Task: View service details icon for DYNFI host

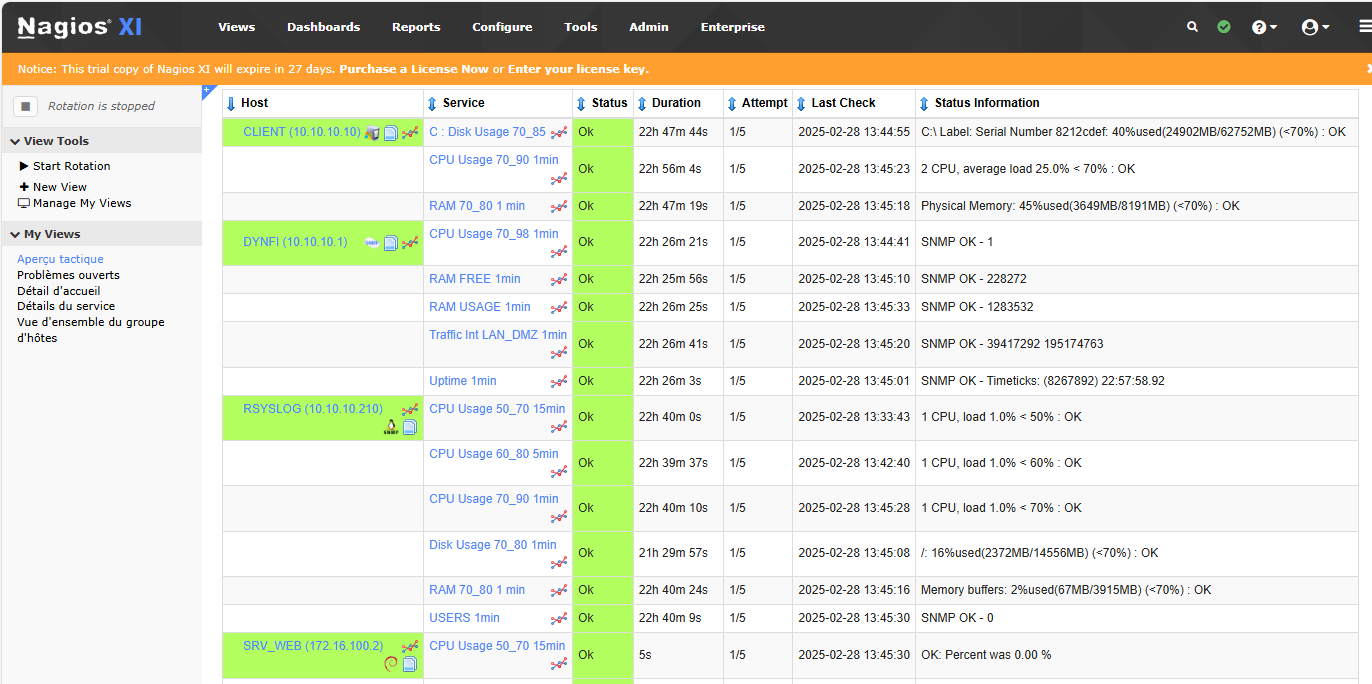Action: [x=391, y=243]
